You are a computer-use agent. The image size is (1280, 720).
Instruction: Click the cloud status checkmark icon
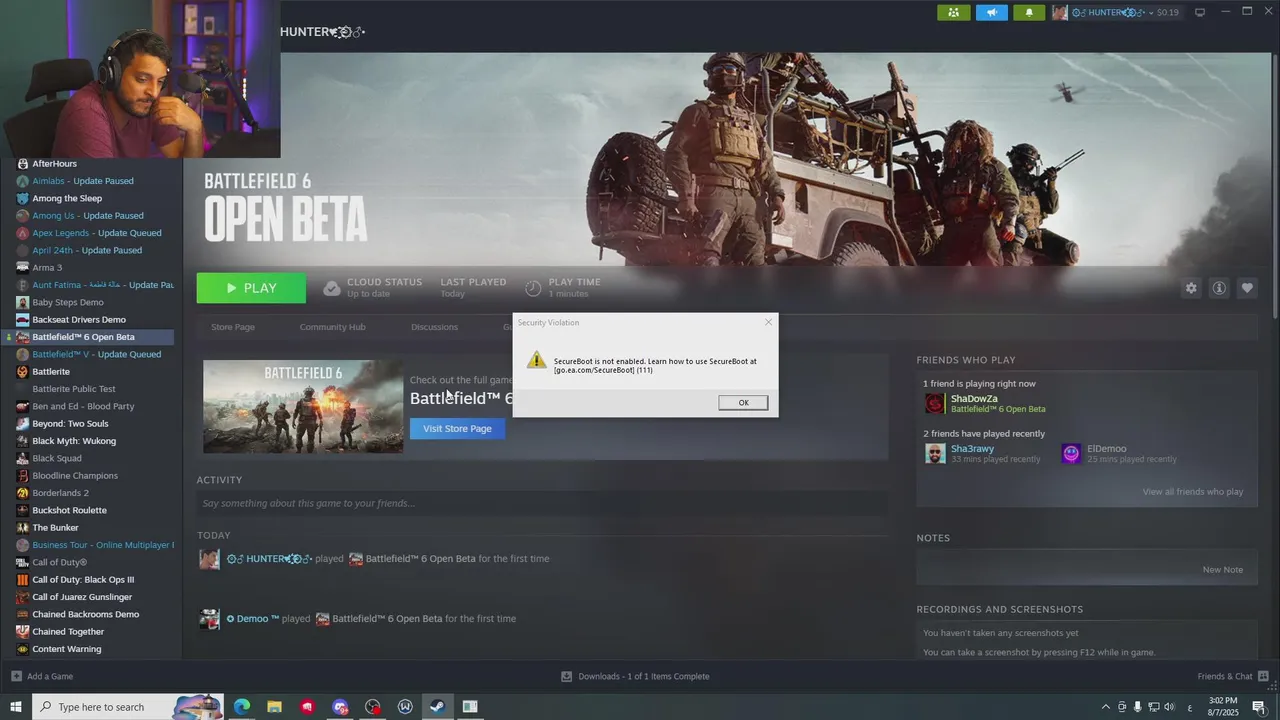click(x=332, y=288)
